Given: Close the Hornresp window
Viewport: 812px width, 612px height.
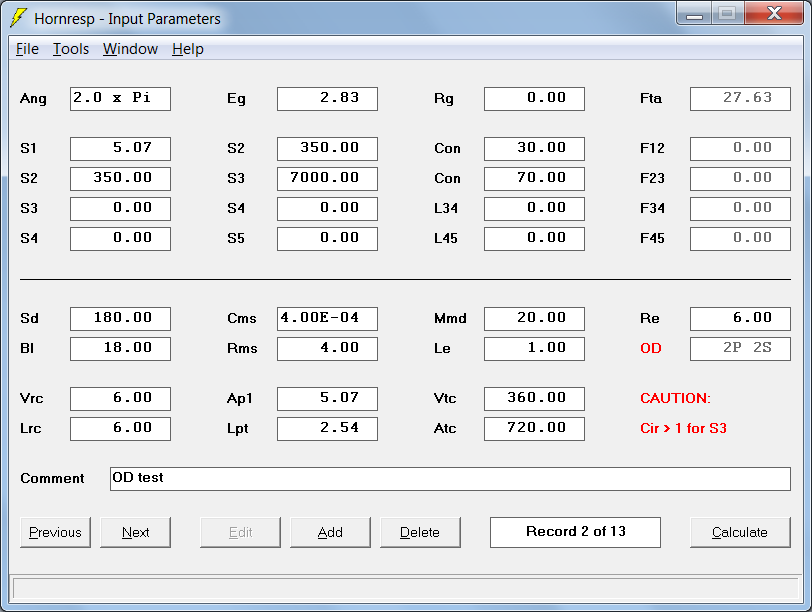Looking at the screenshot, I should pyautogui.click(x=774, y=14).
